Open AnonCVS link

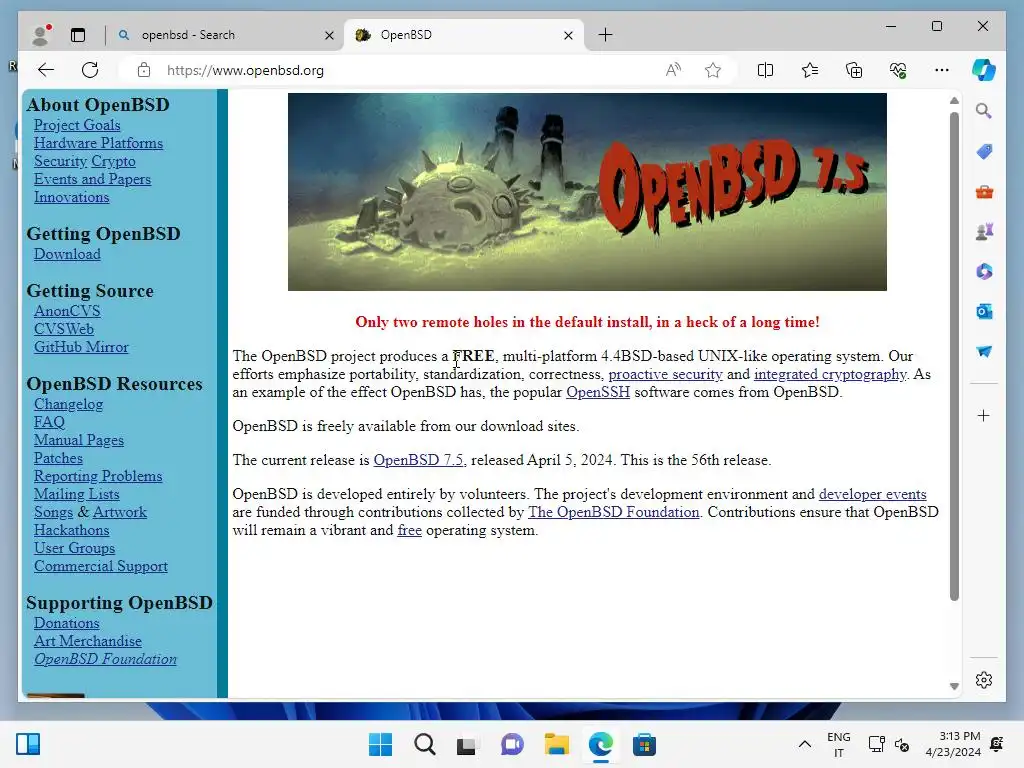[x=67, y=311]
